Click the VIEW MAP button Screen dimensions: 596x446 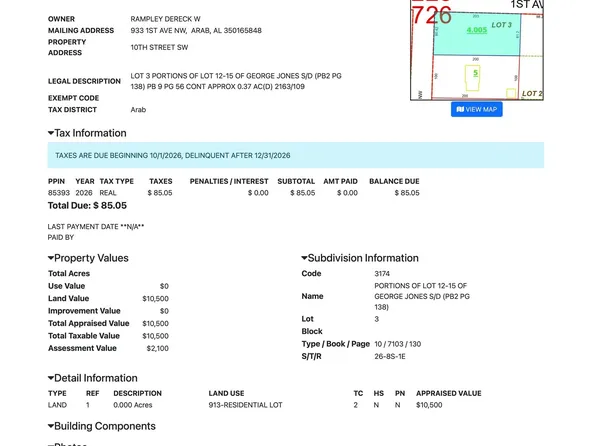coord(476,110)
